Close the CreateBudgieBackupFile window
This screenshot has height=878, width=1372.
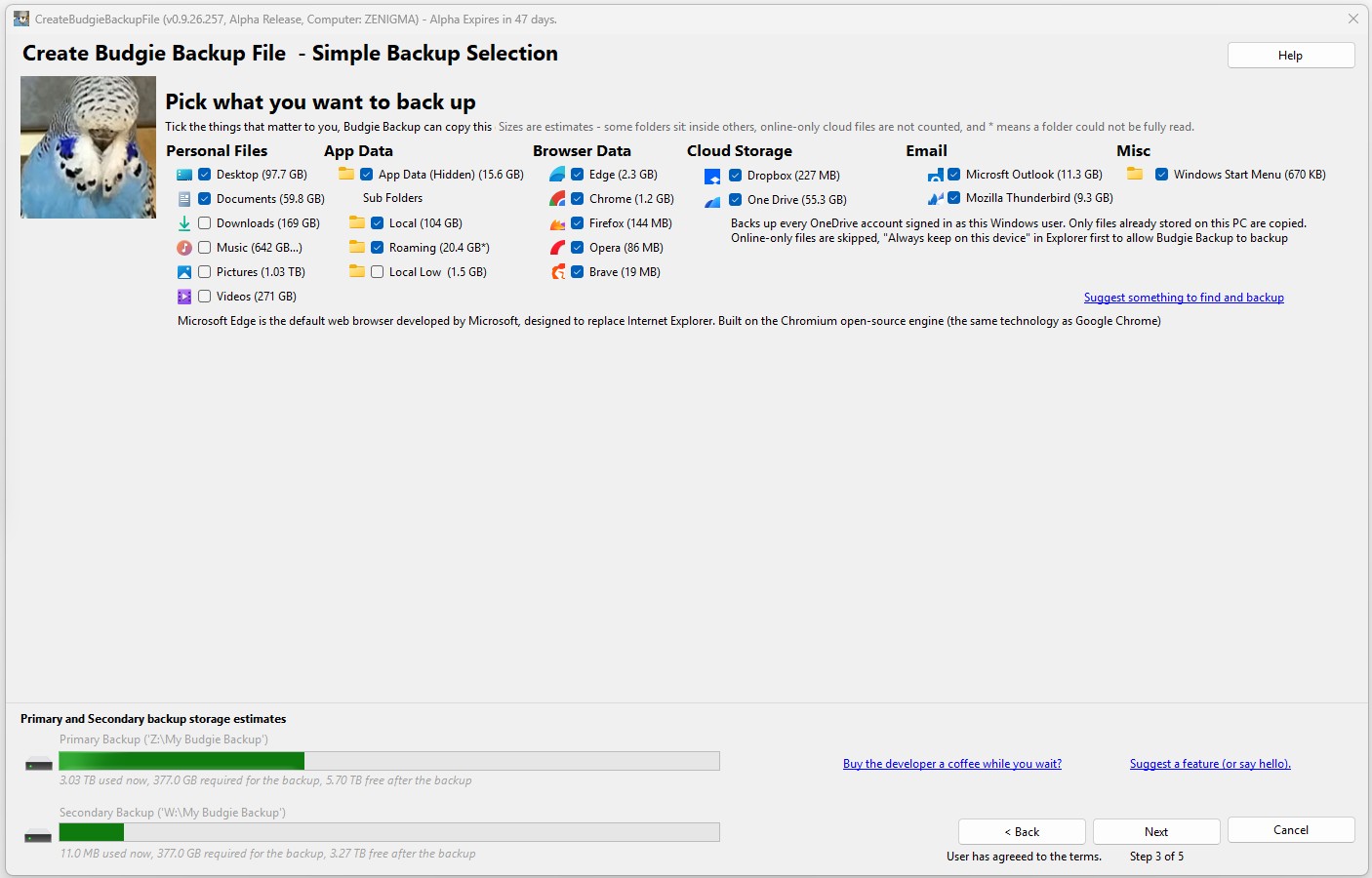click(x=1352, y=19)
